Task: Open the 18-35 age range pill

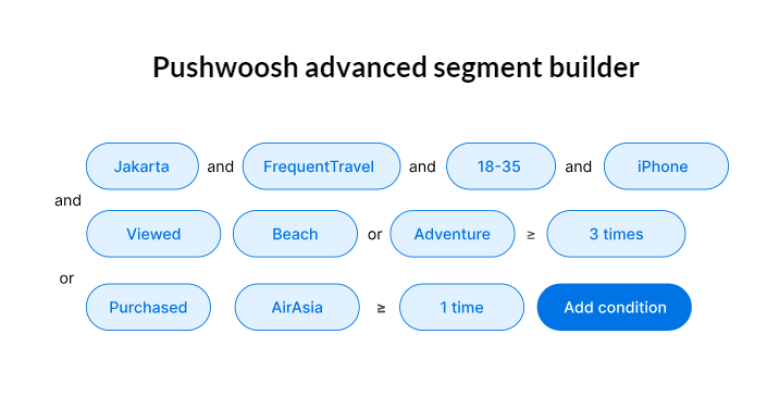Action: point(501,166)
